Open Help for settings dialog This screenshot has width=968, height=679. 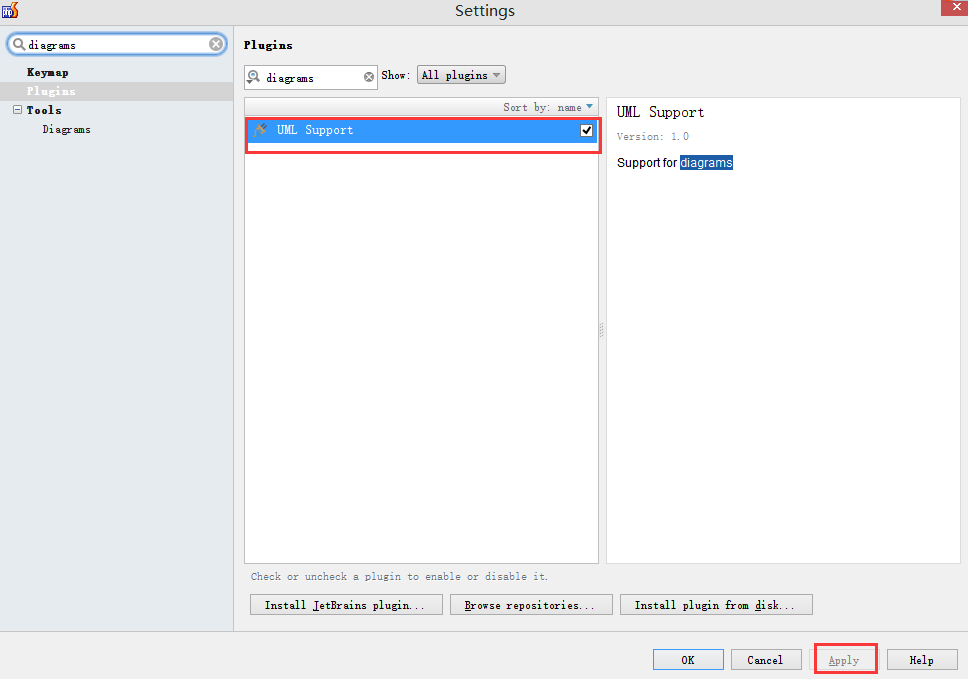pos(922,660)
